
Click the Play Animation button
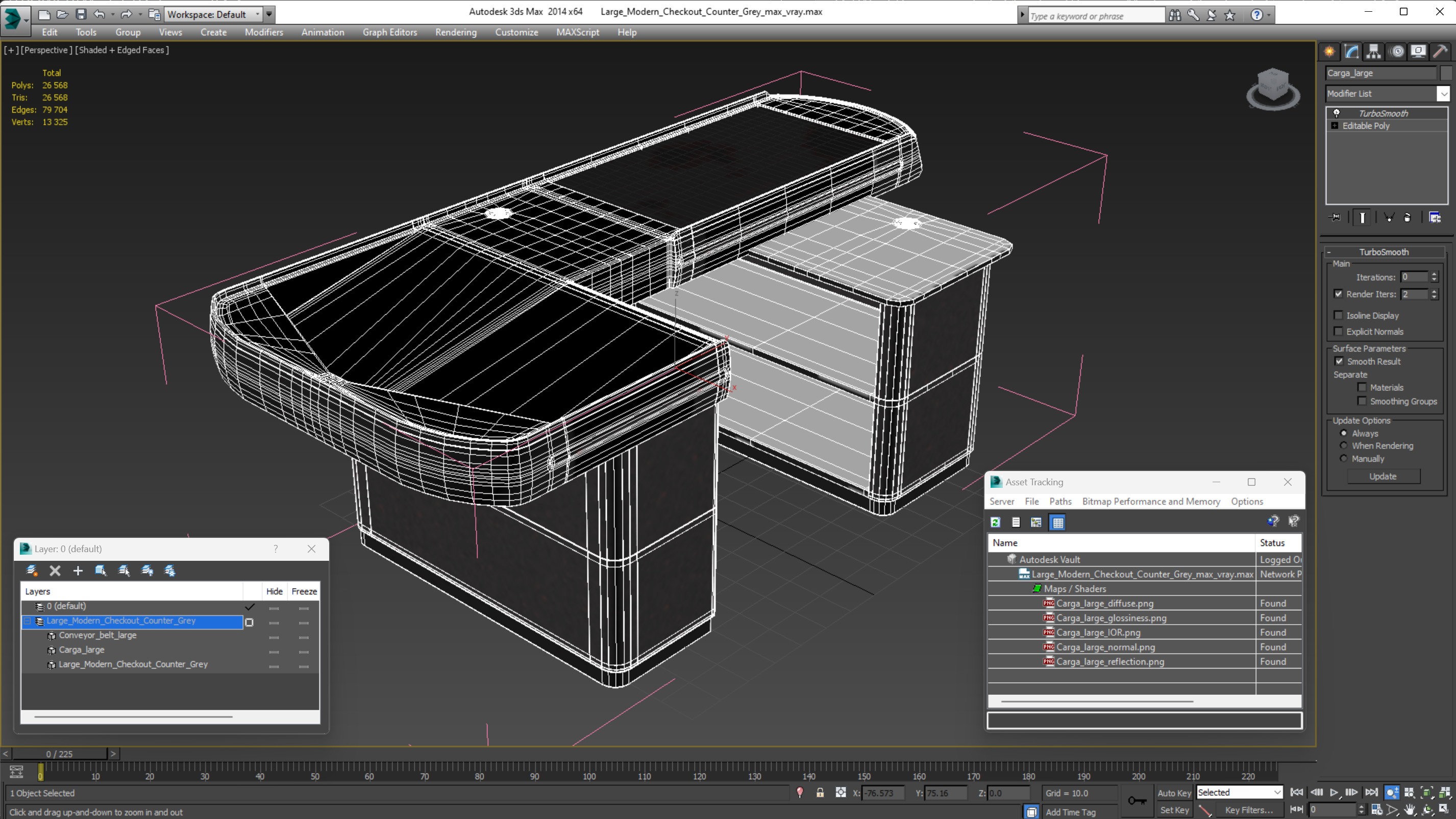[x=1334, y=792]
